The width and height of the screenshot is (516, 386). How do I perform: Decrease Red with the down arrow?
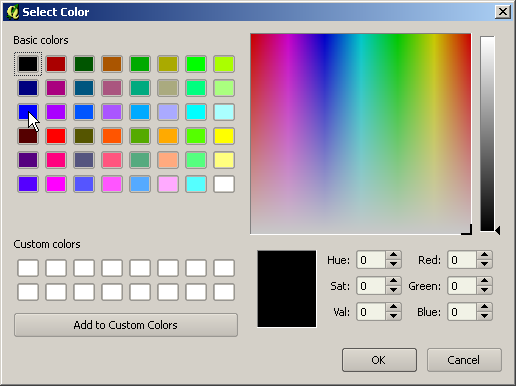484,264
